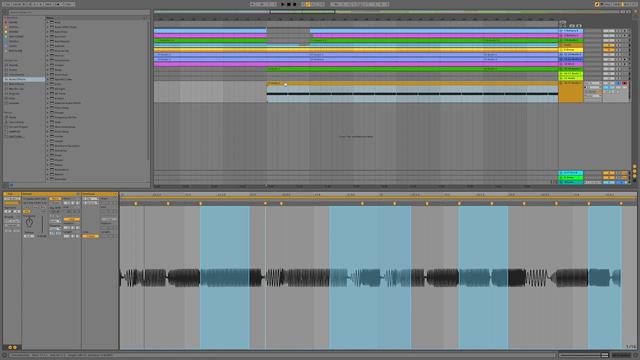This screenshot has width=640, height=360.
Task: Select the Master track header at bottom
Action: click(571, 182)
